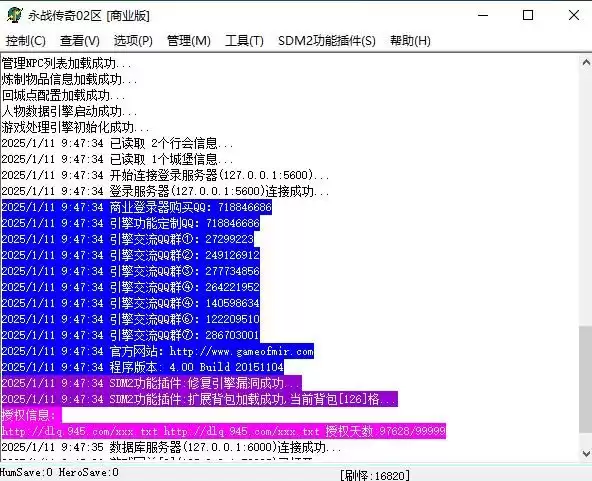Select line 商业登录器购买QQ: 718846686
The width and height of the screenshot is (592, 481).
(x=137, y=207)
